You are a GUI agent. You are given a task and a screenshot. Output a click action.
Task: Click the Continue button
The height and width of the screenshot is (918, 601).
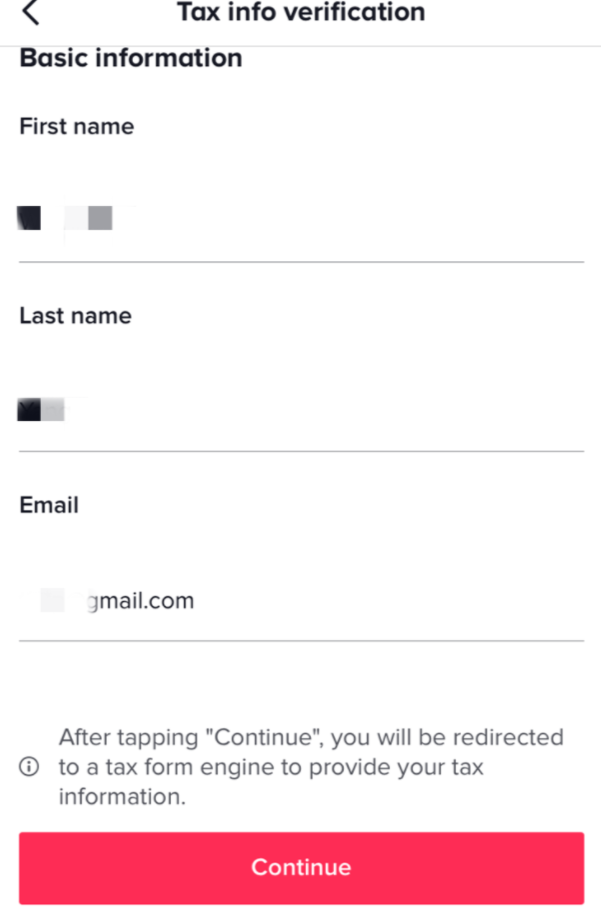tap(301, 868)
